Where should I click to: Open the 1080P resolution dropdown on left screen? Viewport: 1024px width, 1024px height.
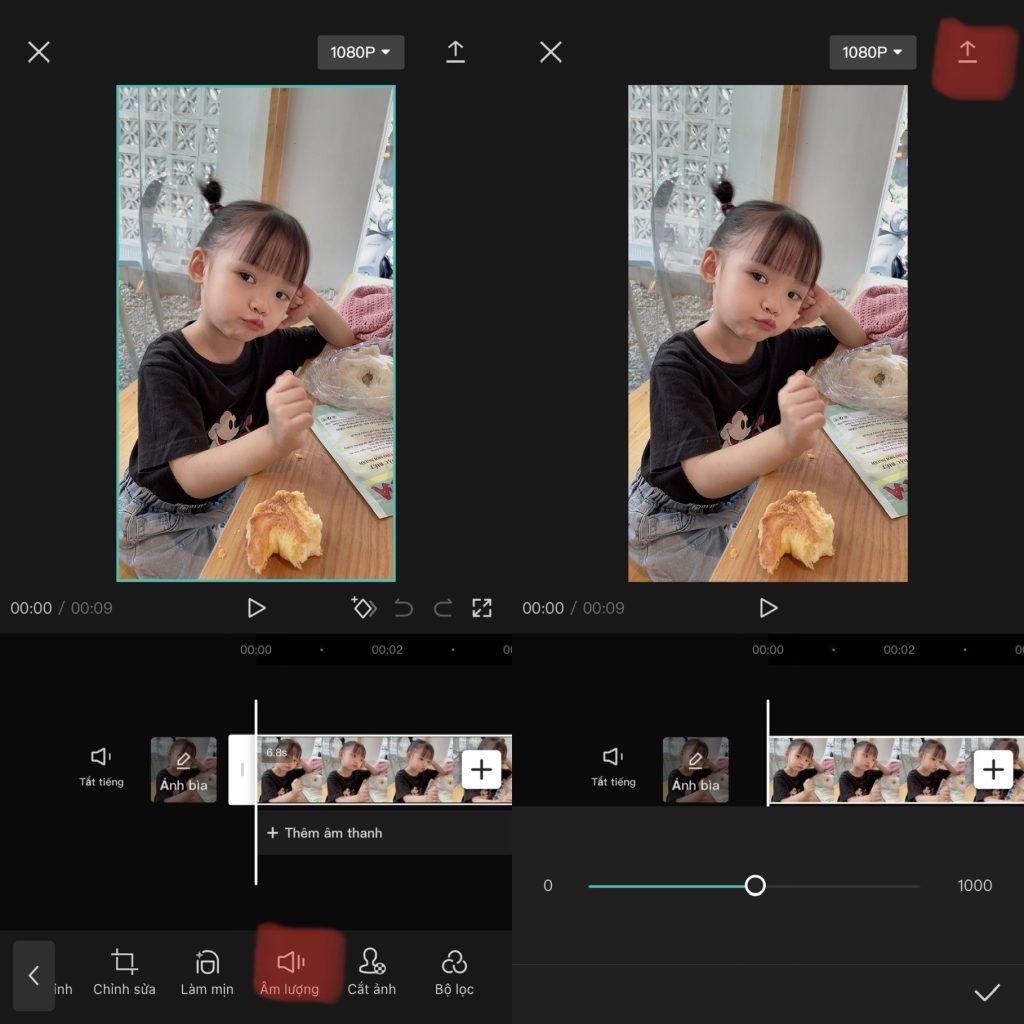point(360,52)
